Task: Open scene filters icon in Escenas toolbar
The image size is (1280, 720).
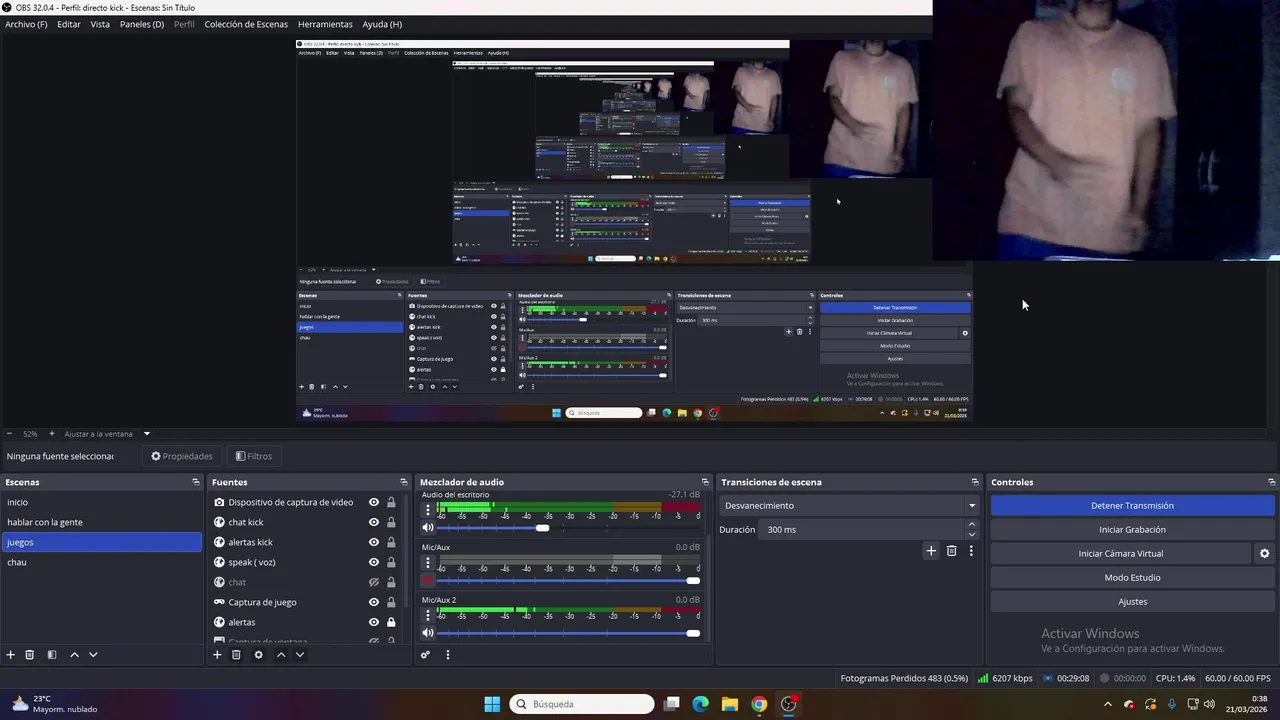Action: pyautogui.click(x=52, y=655)
